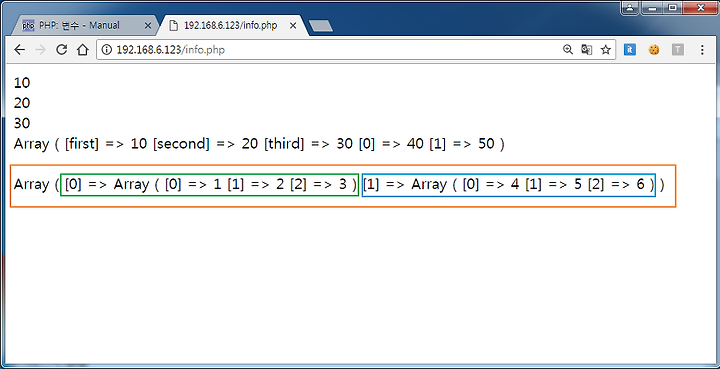Click the '[2] => 3' text
The width and height of the screenshot is (720, 369).
pos(318,184)
